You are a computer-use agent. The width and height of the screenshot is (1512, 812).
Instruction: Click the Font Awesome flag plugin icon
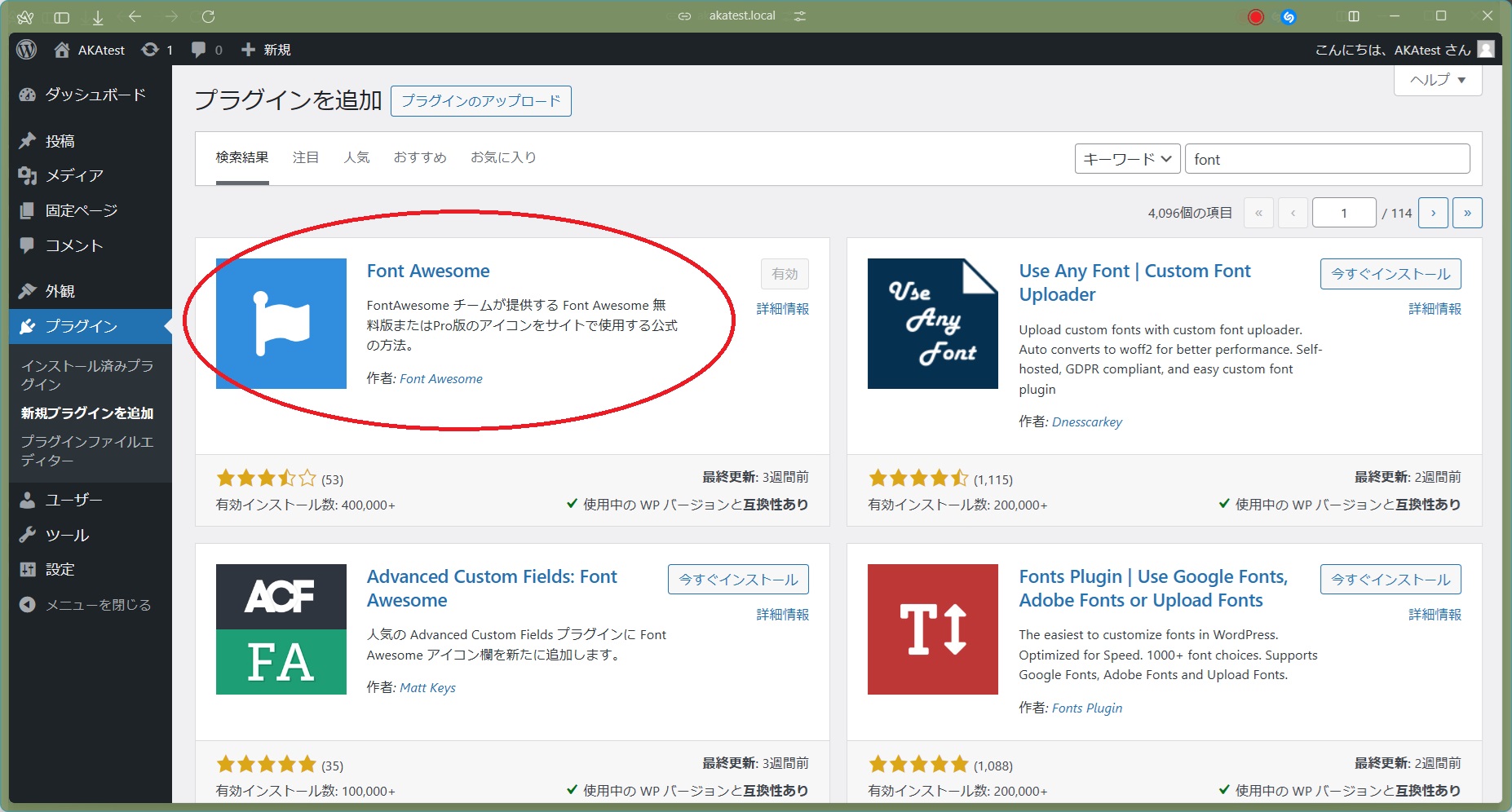281,324
